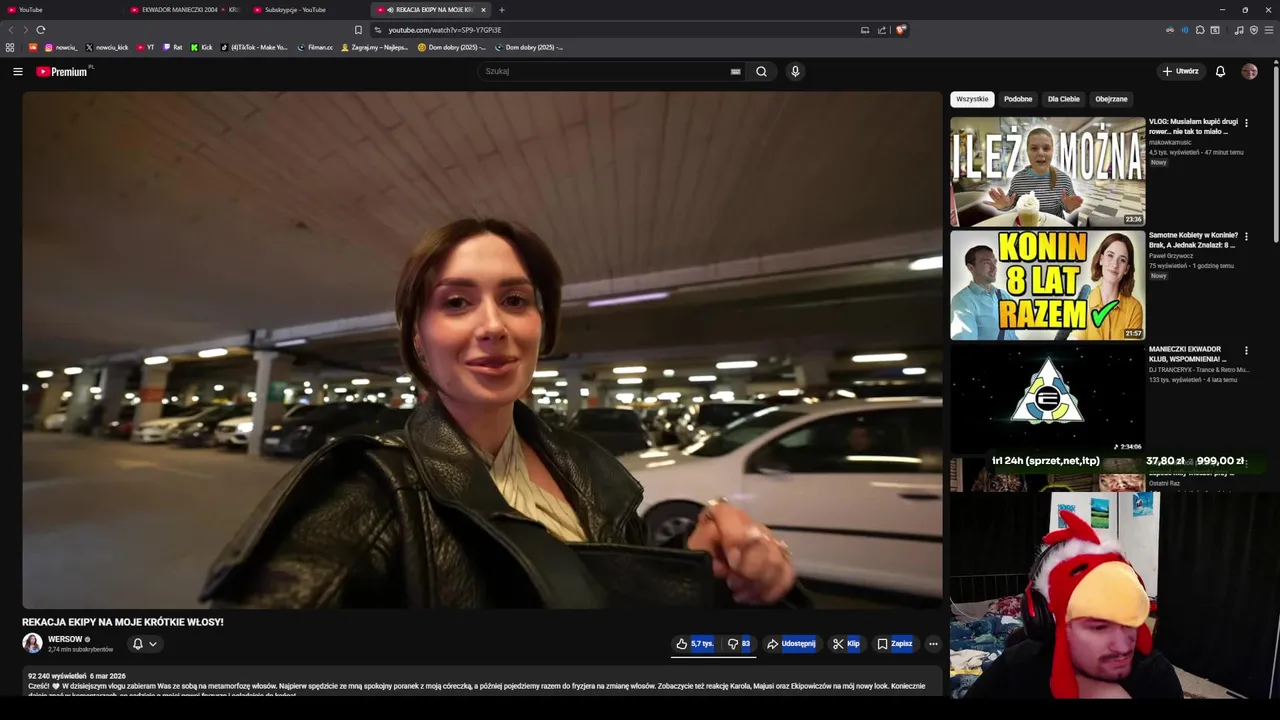Click the youtube.com address bar URL

[445, 30]
